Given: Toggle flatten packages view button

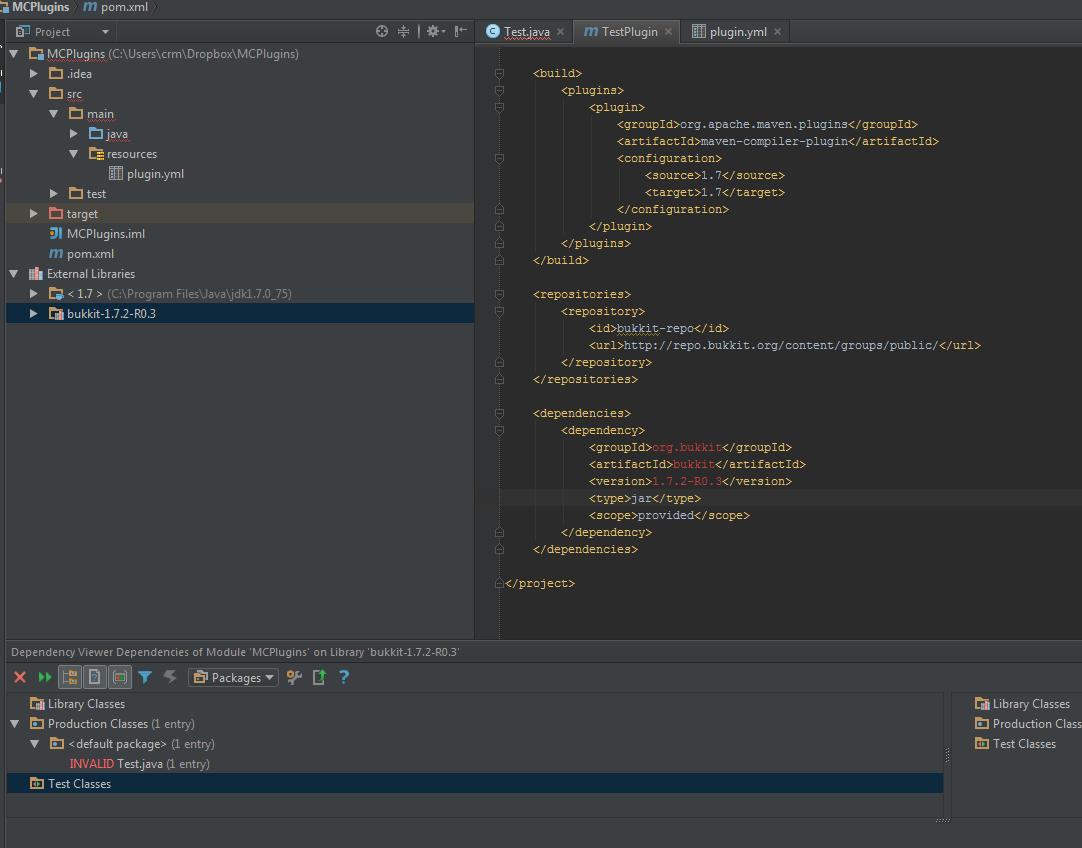Looking at the screenshot, I should click(x=70, y=677).
